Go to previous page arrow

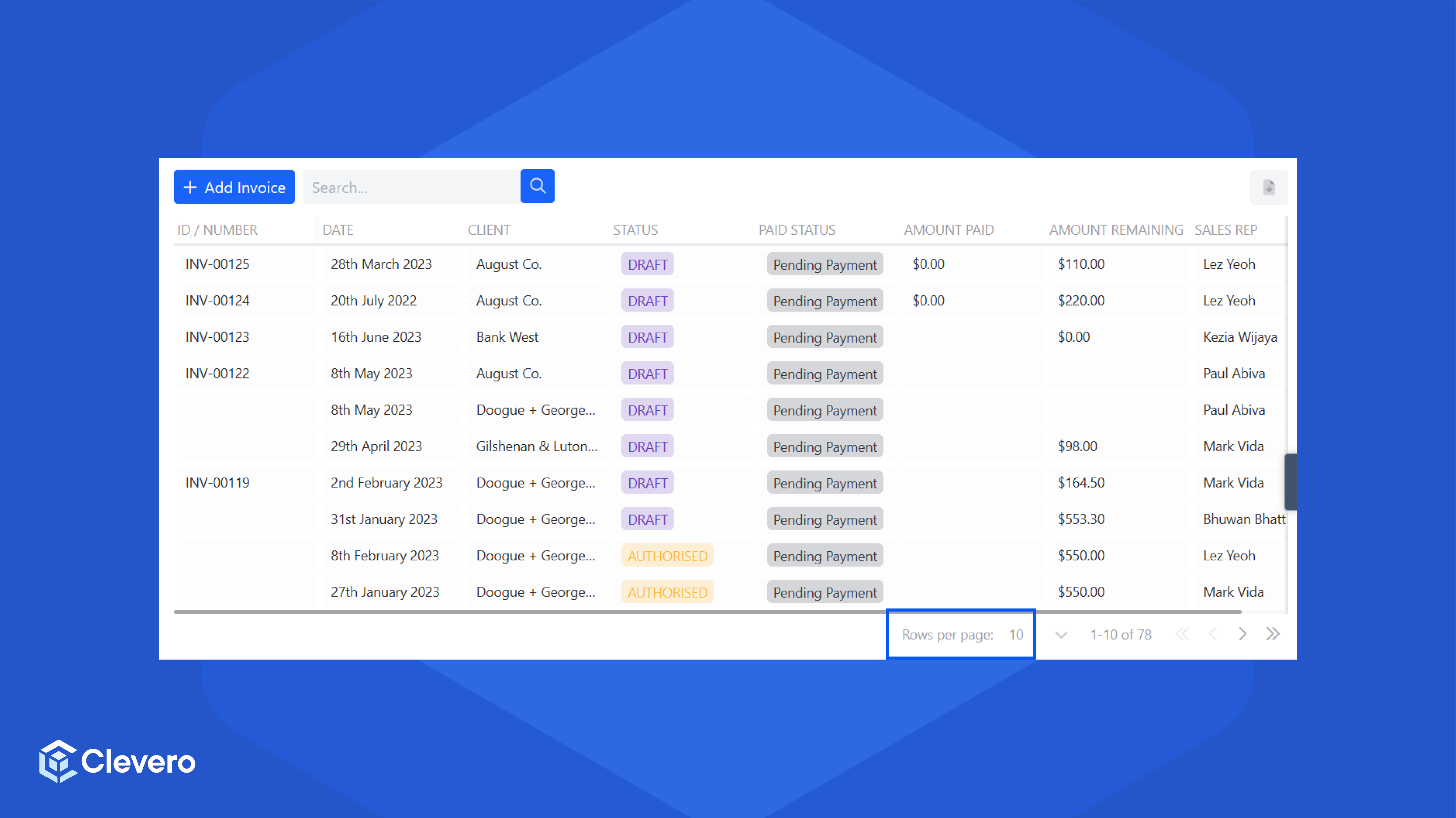tap(1213, 634)
